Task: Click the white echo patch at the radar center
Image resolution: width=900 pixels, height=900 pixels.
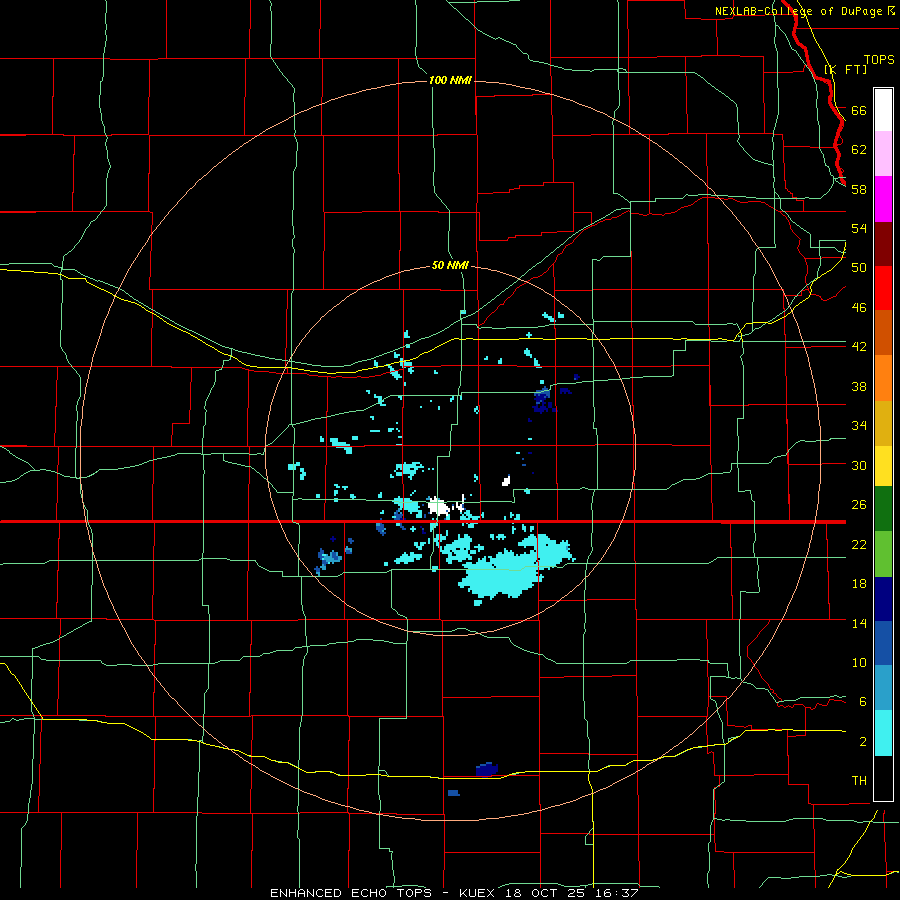Action: pyautogui.click(x=439, y=507)
